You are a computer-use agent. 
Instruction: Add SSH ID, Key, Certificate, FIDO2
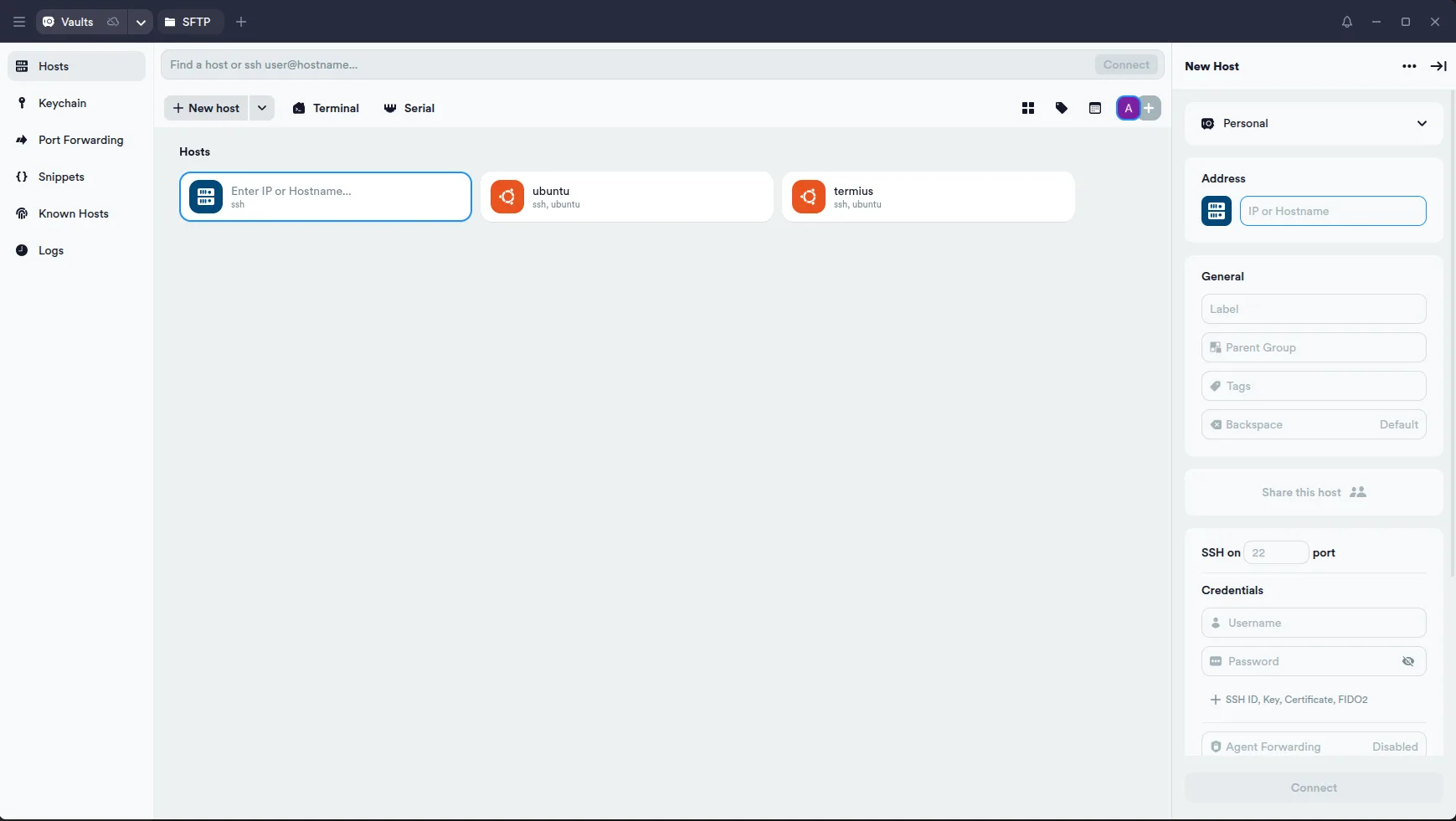coord(1289,700)
